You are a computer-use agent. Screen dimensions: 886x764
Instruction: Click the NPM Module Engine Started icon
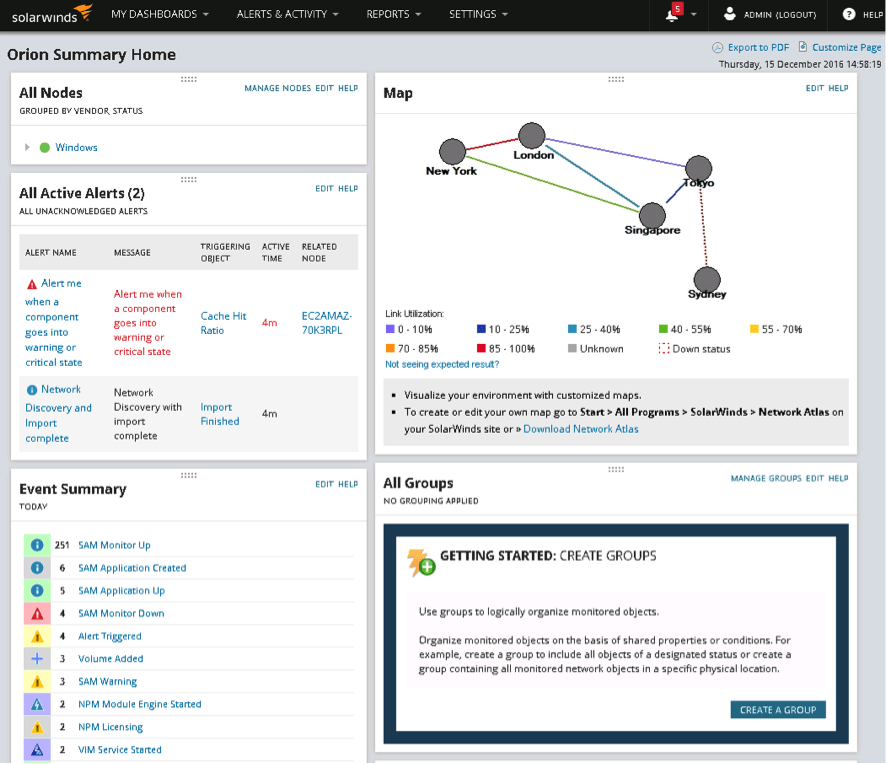point(37,705)
